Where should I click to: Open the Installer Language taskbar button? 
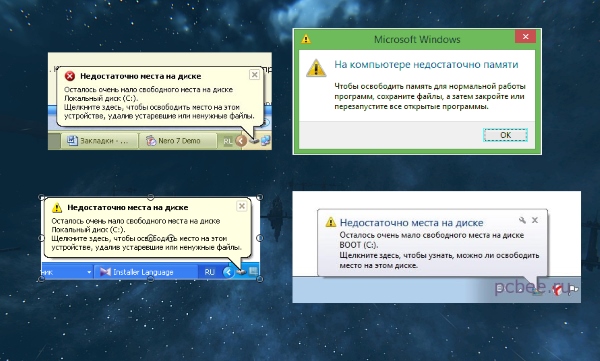click(147, 272)
